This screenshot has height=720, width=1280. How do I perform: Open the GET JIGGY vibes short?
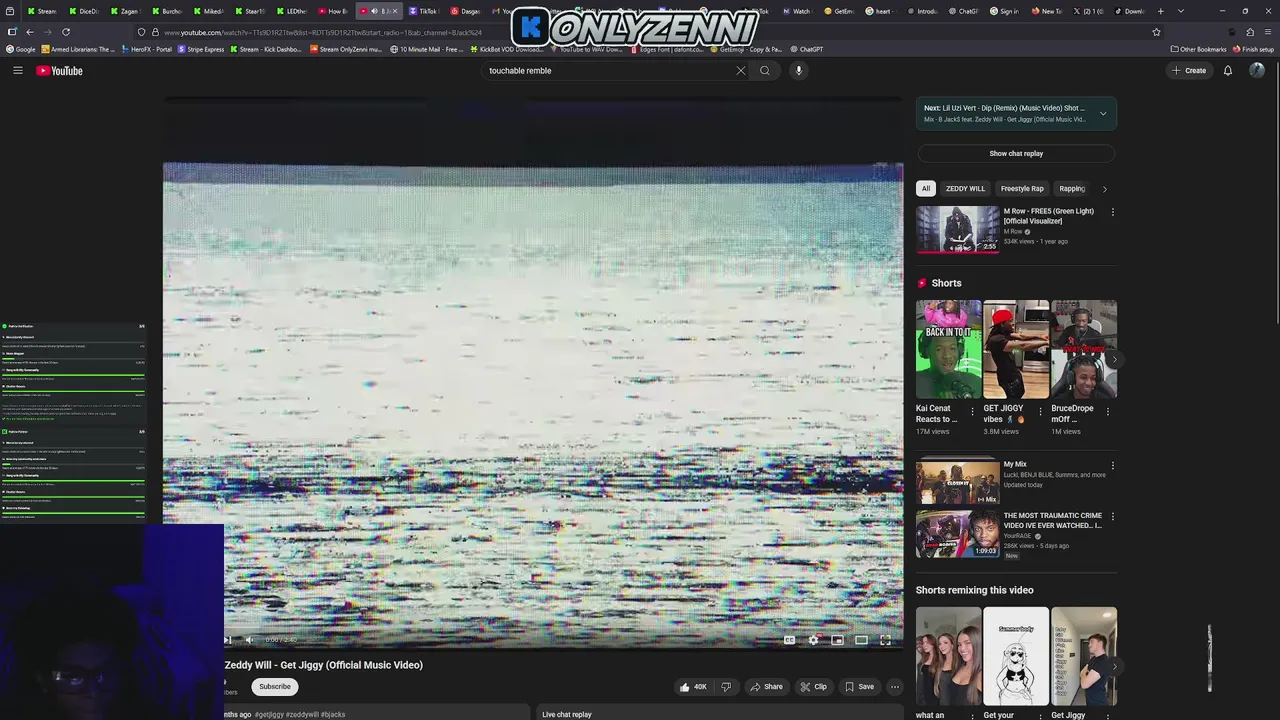(x=1016, y=350)
